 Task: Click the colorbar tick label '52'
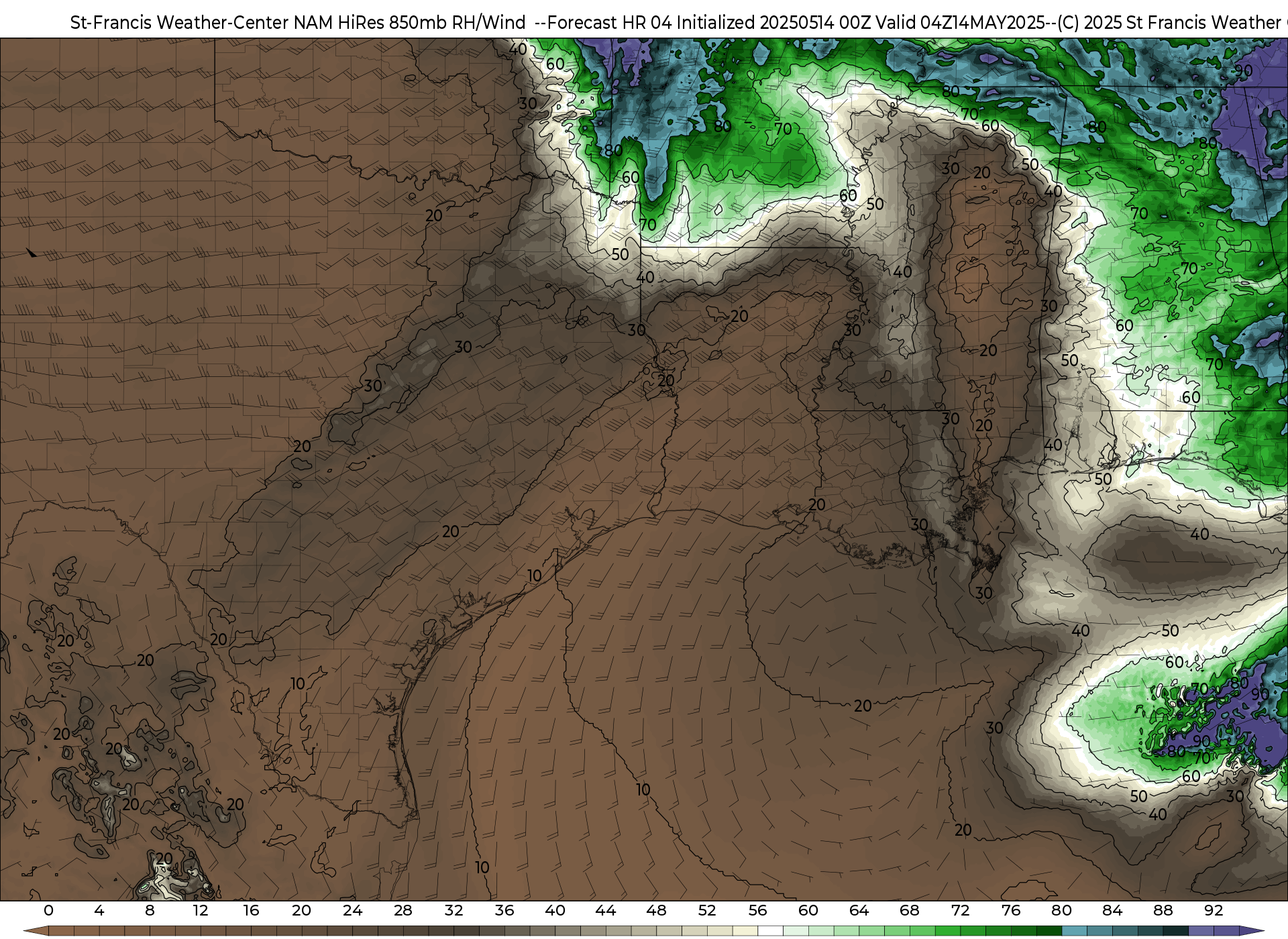707,910
